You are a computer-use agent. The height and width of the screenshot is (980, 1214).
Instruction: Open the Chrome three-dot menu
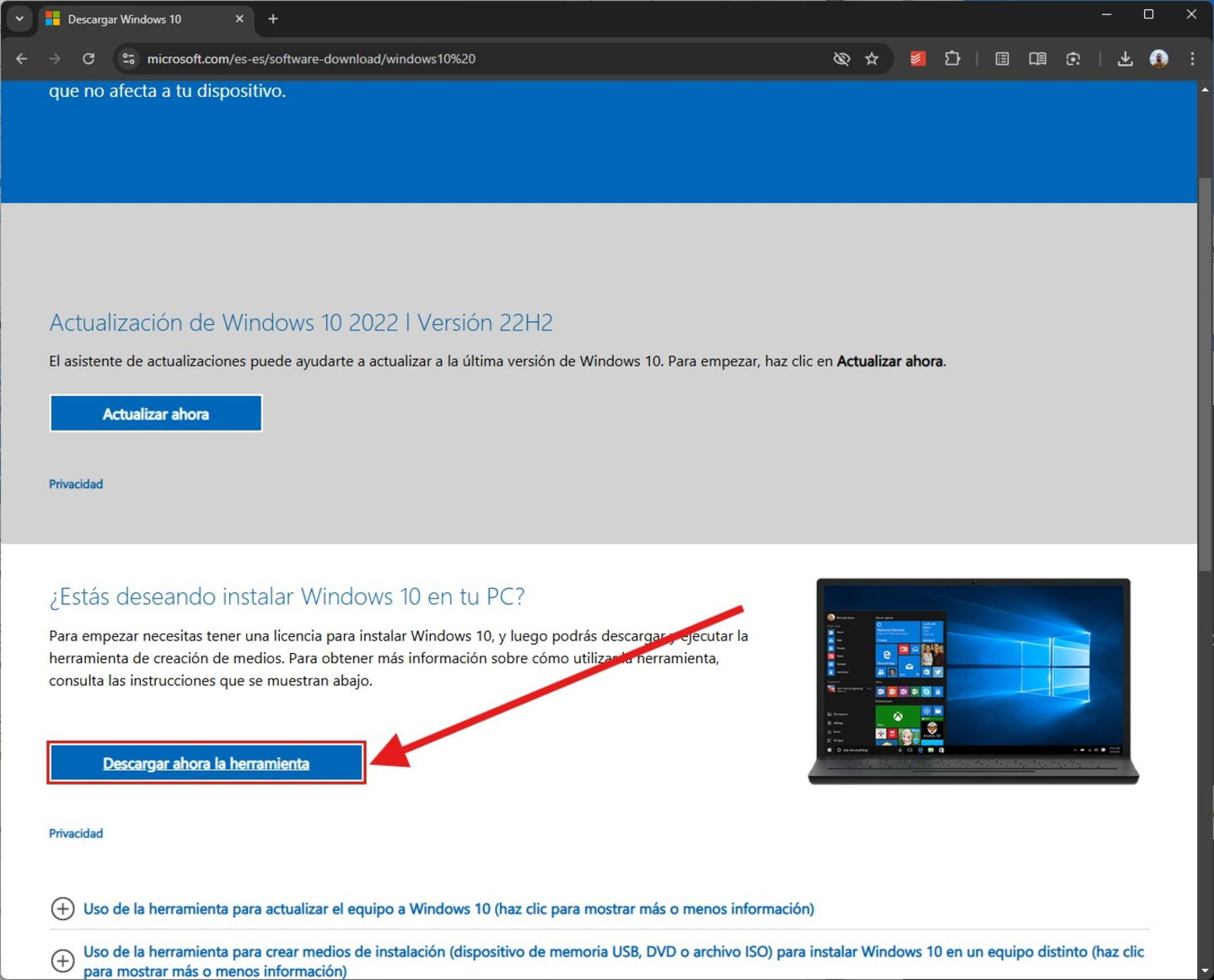1192,59
